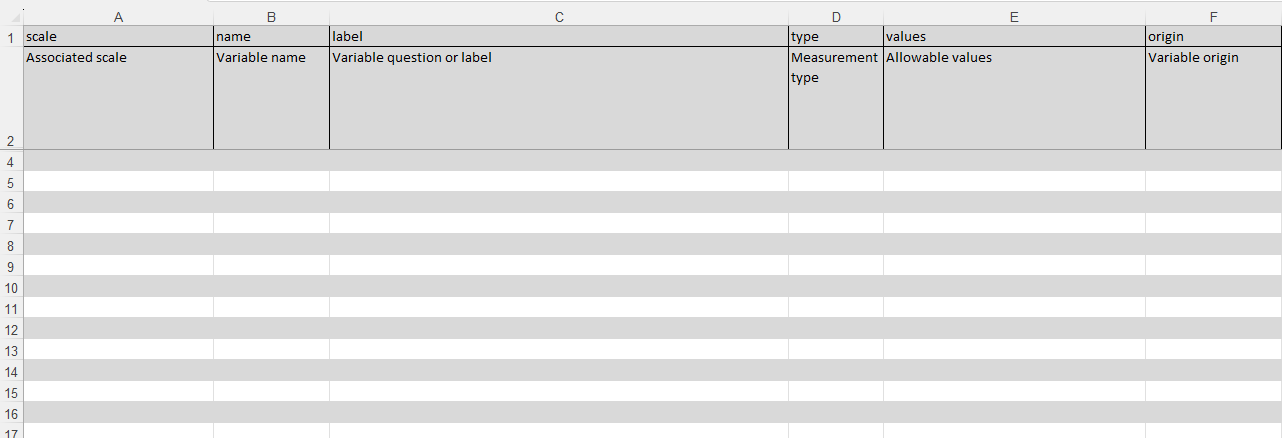Select column A header

pos(118,17)
